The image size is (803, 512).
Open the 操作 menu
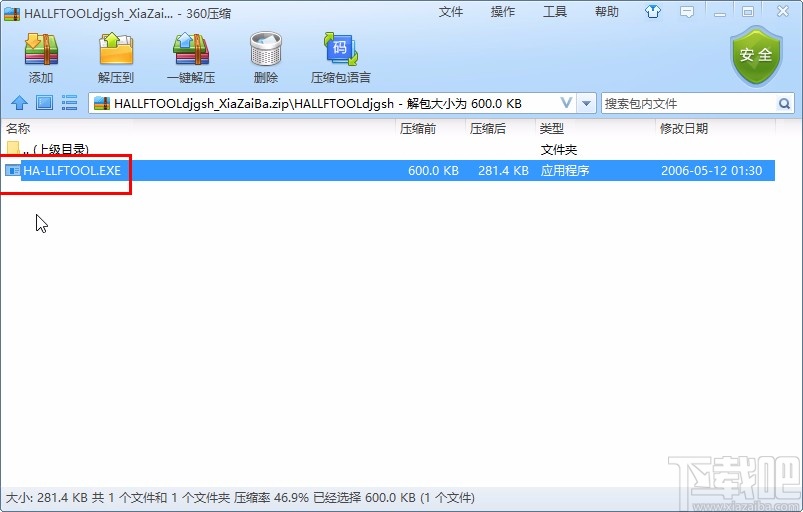503,12
